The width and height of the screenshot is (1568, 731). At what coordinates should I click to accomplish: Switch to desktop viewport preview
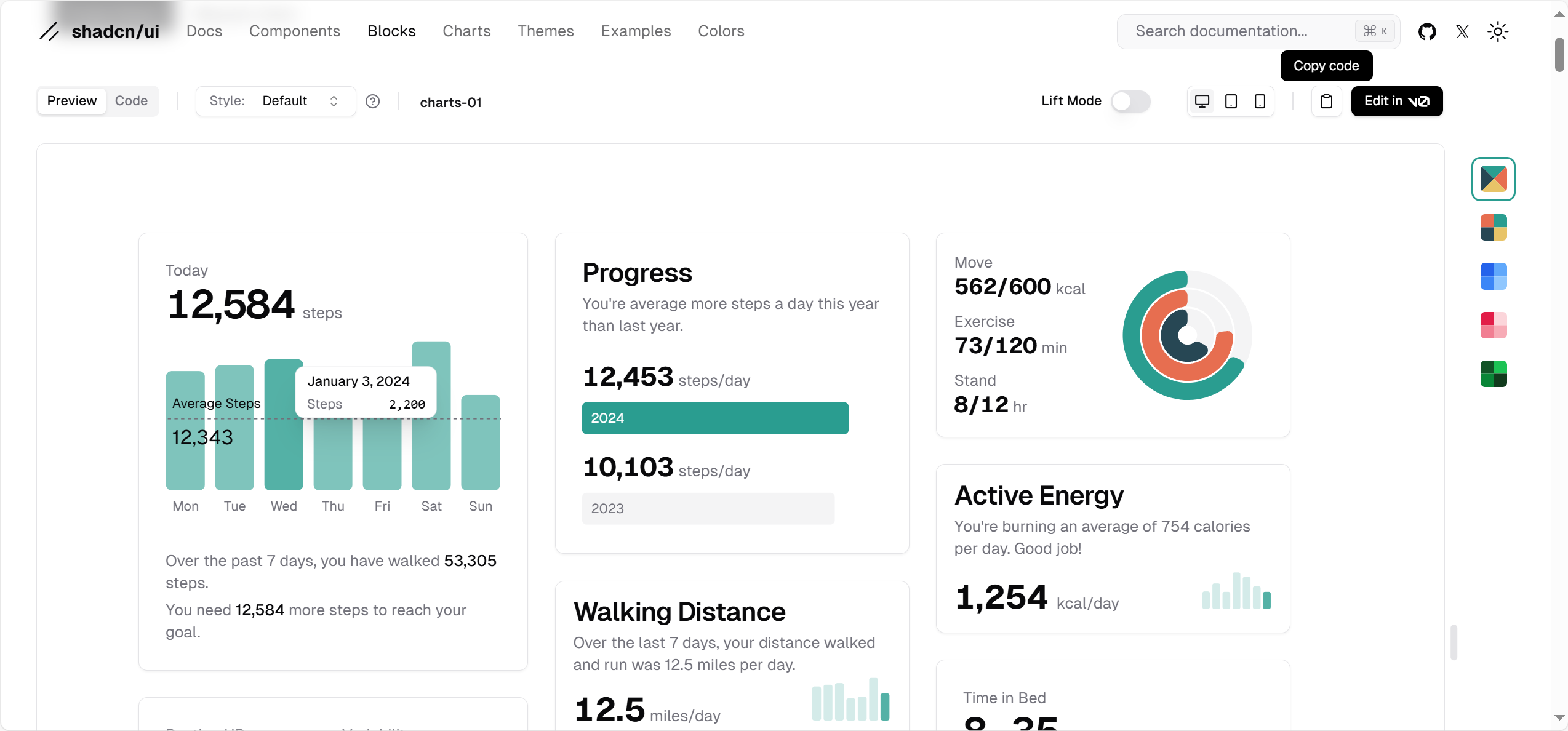tap(1202, 101)
